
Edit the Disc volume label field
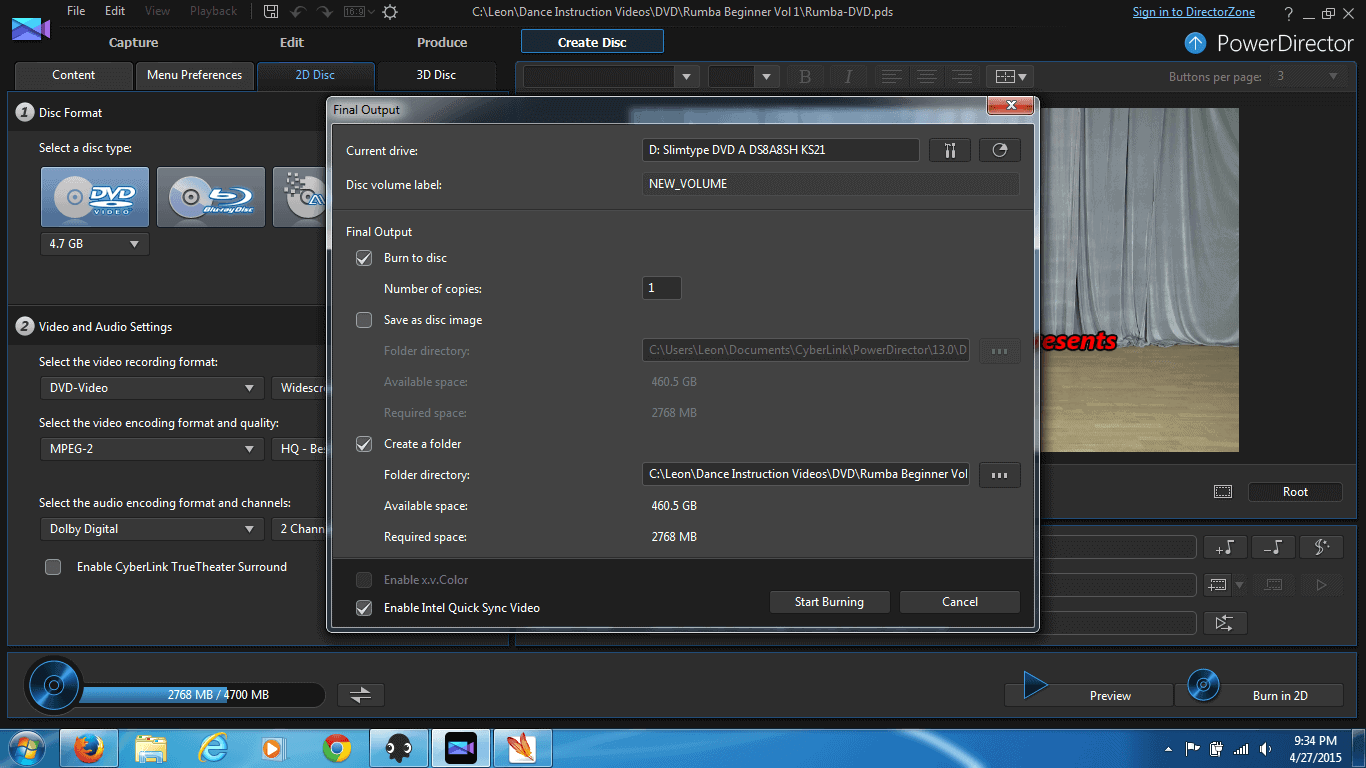[830, 184]
